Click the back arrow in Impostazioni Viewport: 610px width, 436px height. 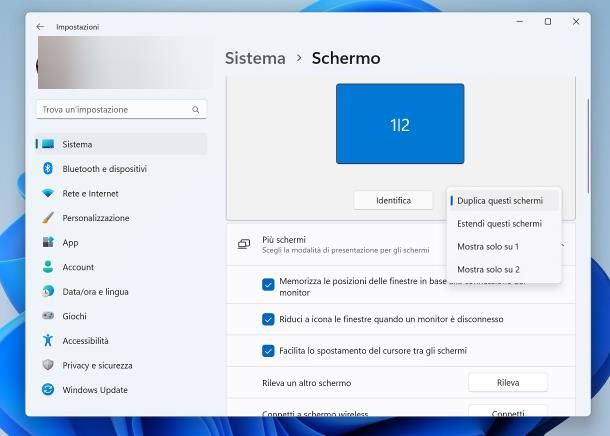click(40, 27)
